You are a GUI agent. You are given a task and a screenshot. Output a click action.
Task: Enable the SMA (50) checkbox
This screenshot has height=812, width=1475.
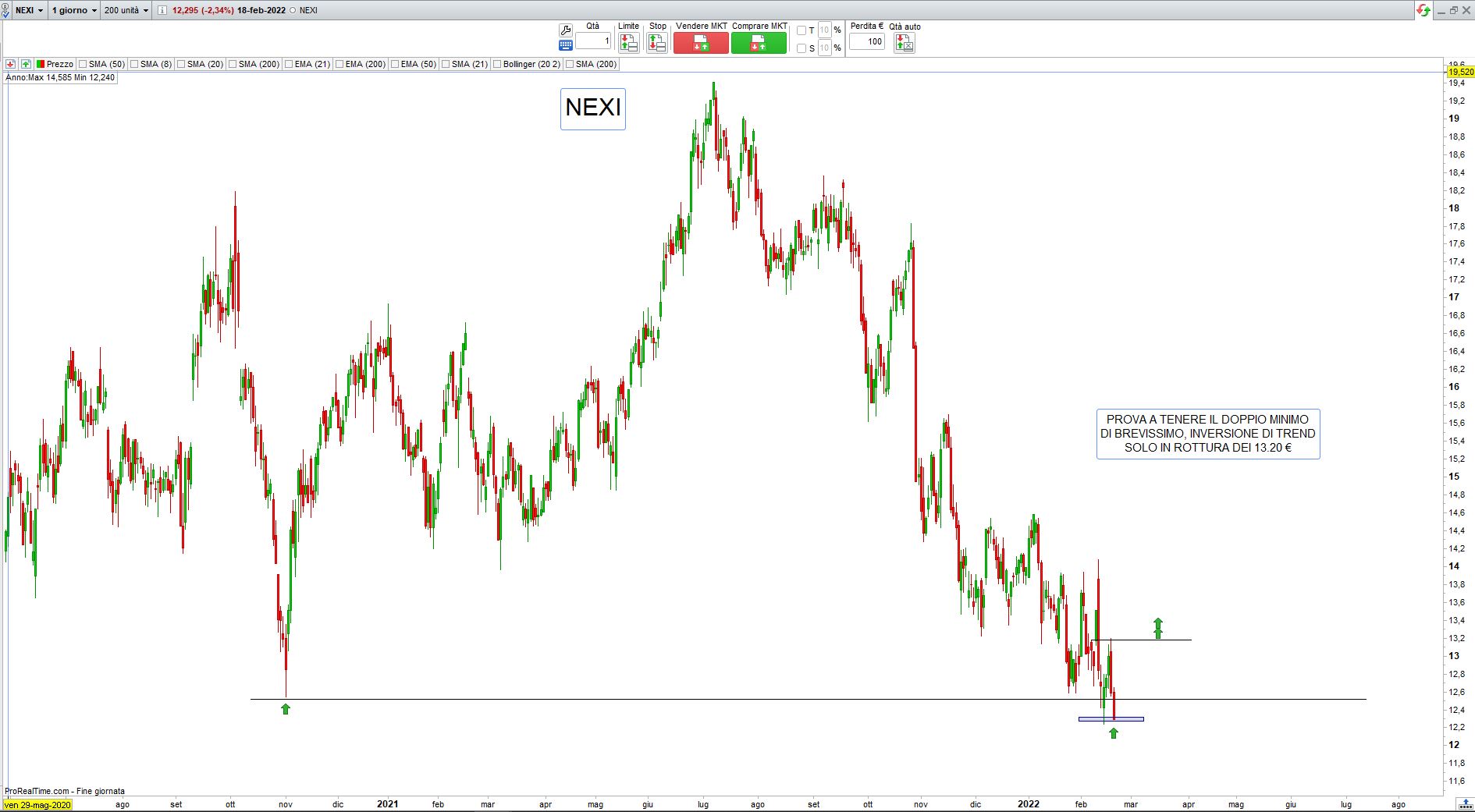click(83, 64)
